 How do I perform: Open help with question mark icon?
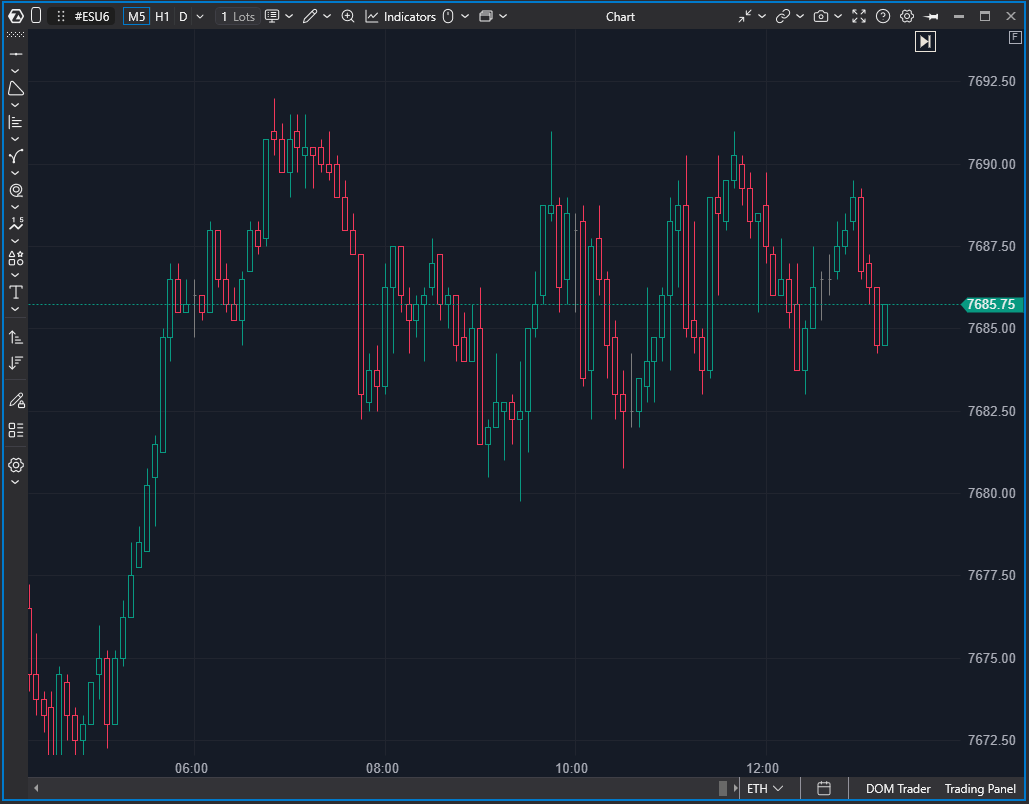tap(883, 16)
